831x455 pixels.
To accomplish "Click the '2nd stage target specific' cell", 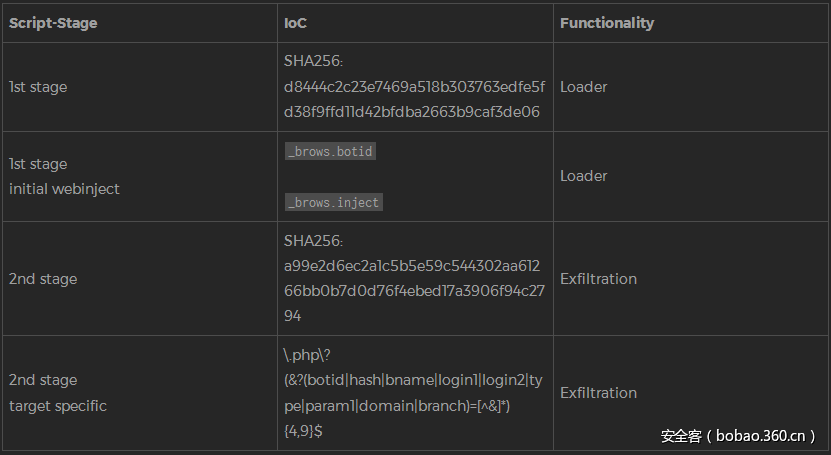I will click(x=58, y=393).
